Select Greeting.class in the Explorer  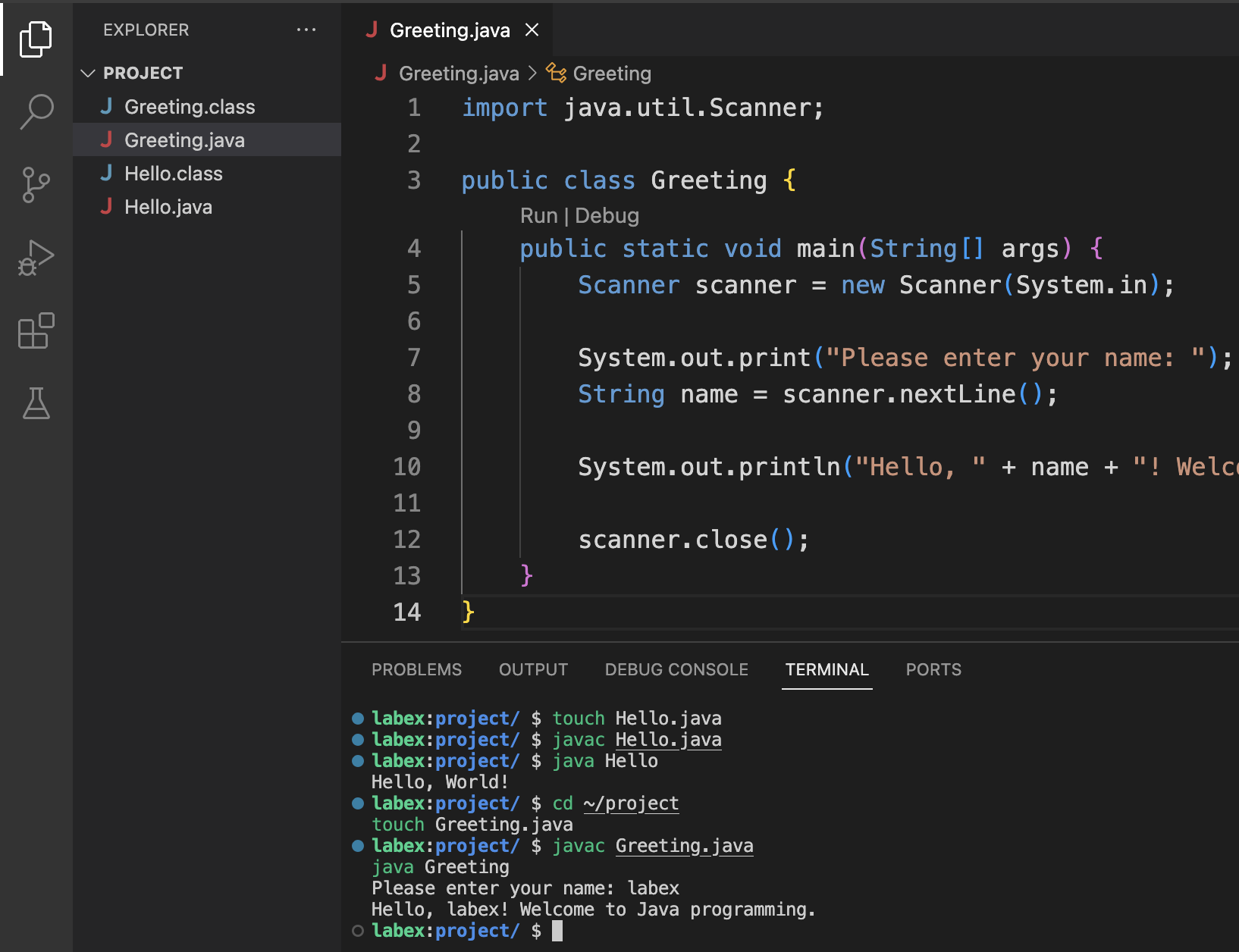click(190, 106)
